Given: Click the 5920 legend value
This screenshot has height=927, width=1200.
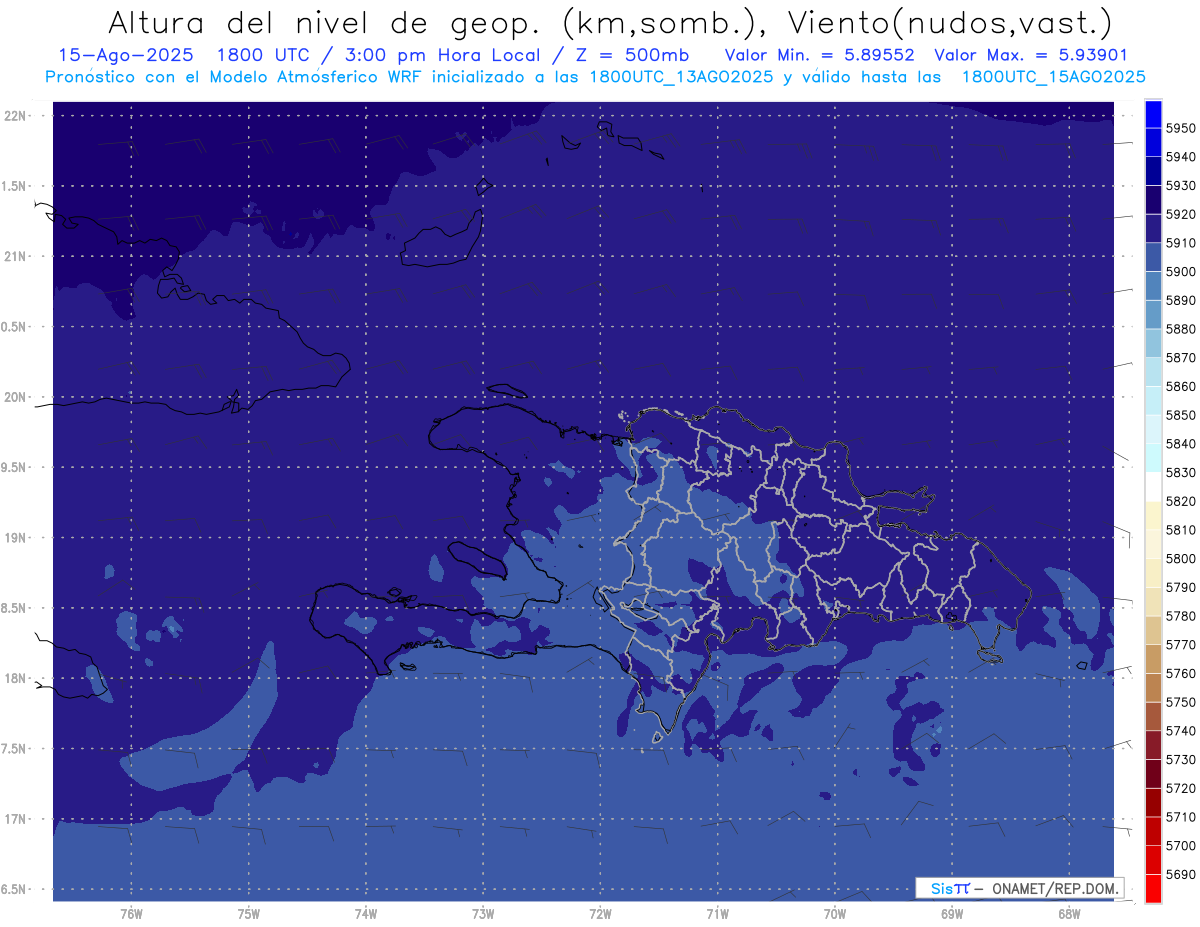Looking at the screenshot, I should pyautogui.click(x=1180, y=214).
